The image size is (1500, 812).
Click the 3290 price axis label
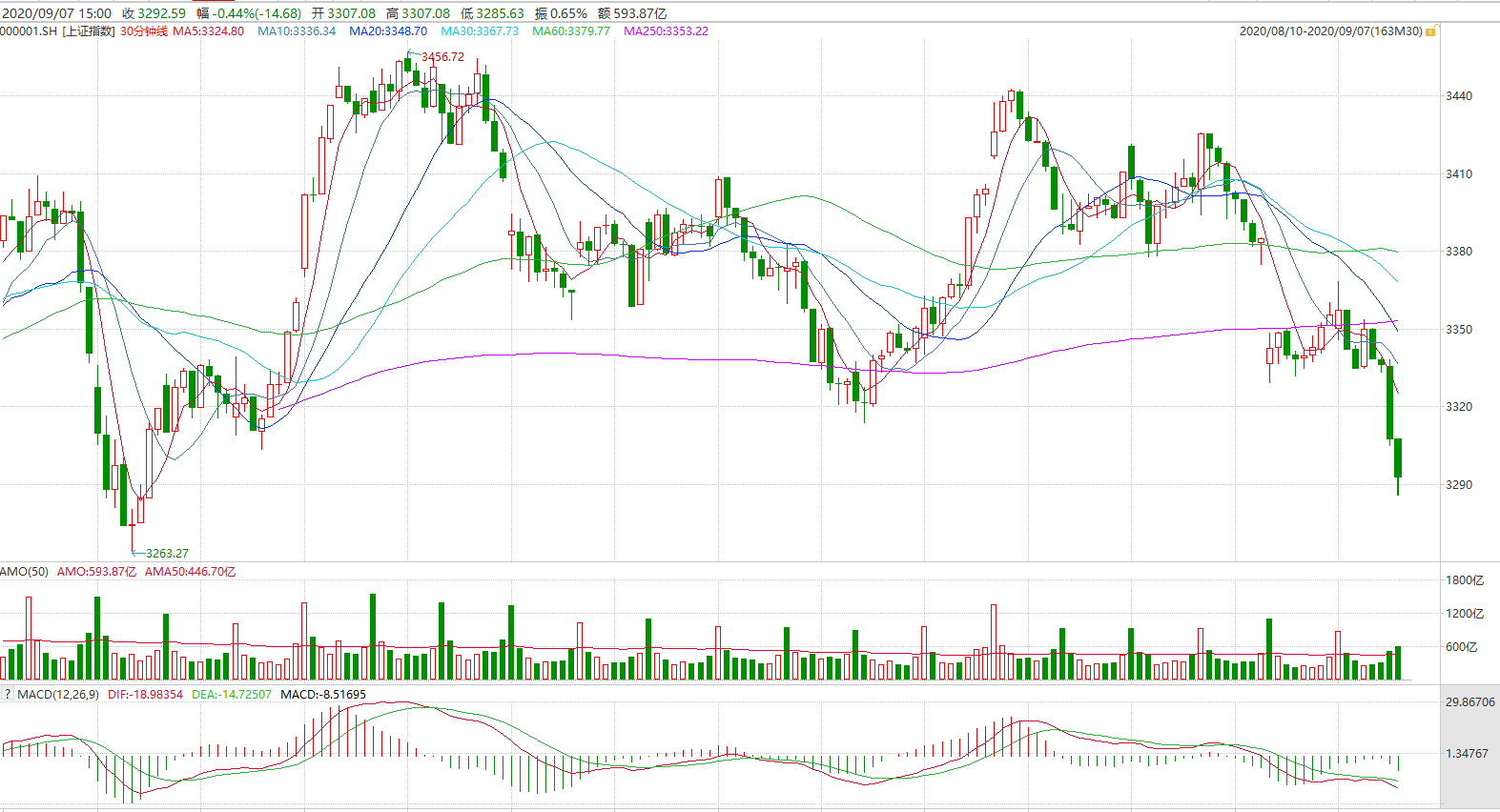(1459, 485)
